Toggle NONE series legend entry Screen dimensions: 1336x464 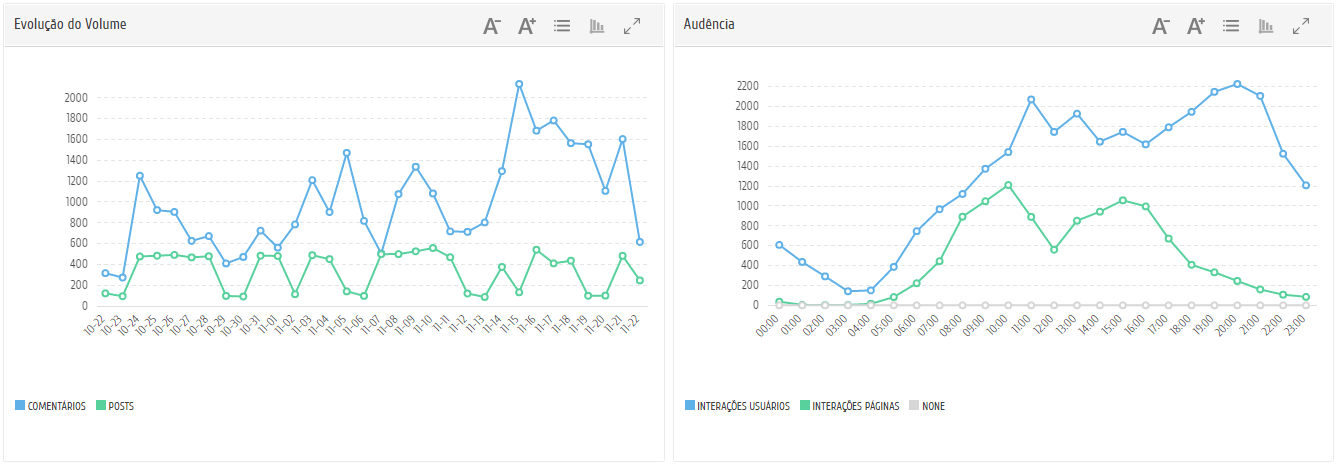tap(933, 406)
